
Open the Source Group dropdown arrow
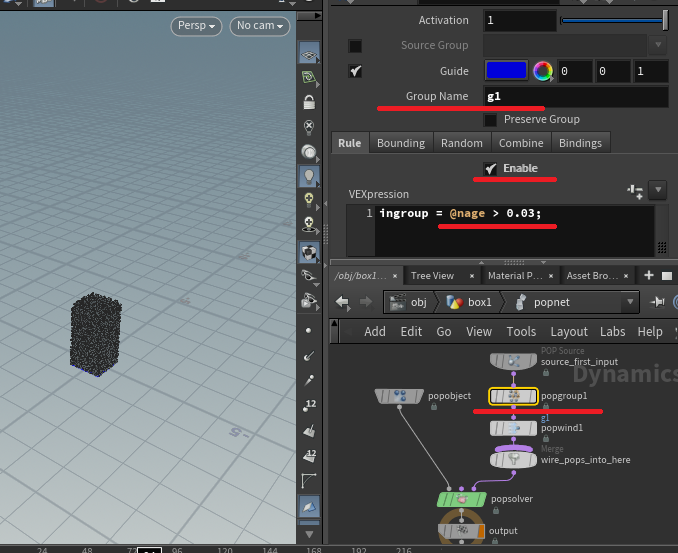[658, 45]
